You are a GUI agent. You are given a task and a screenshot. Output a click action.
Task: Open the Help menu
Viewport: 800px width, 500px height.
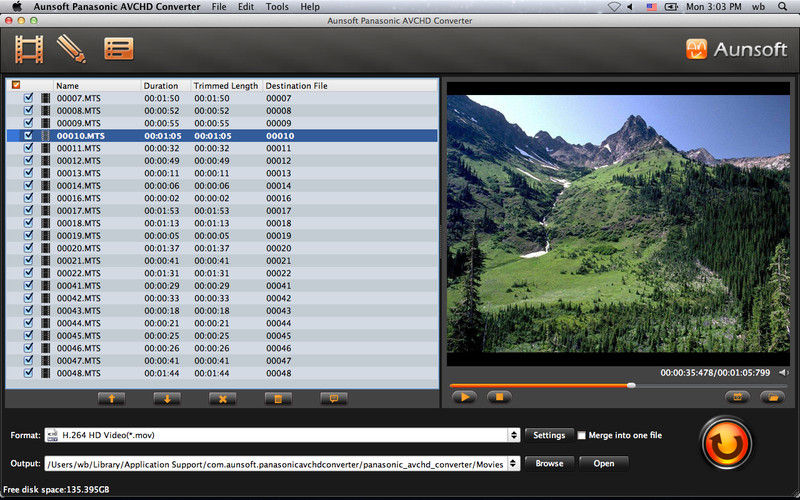click(310, 7)
